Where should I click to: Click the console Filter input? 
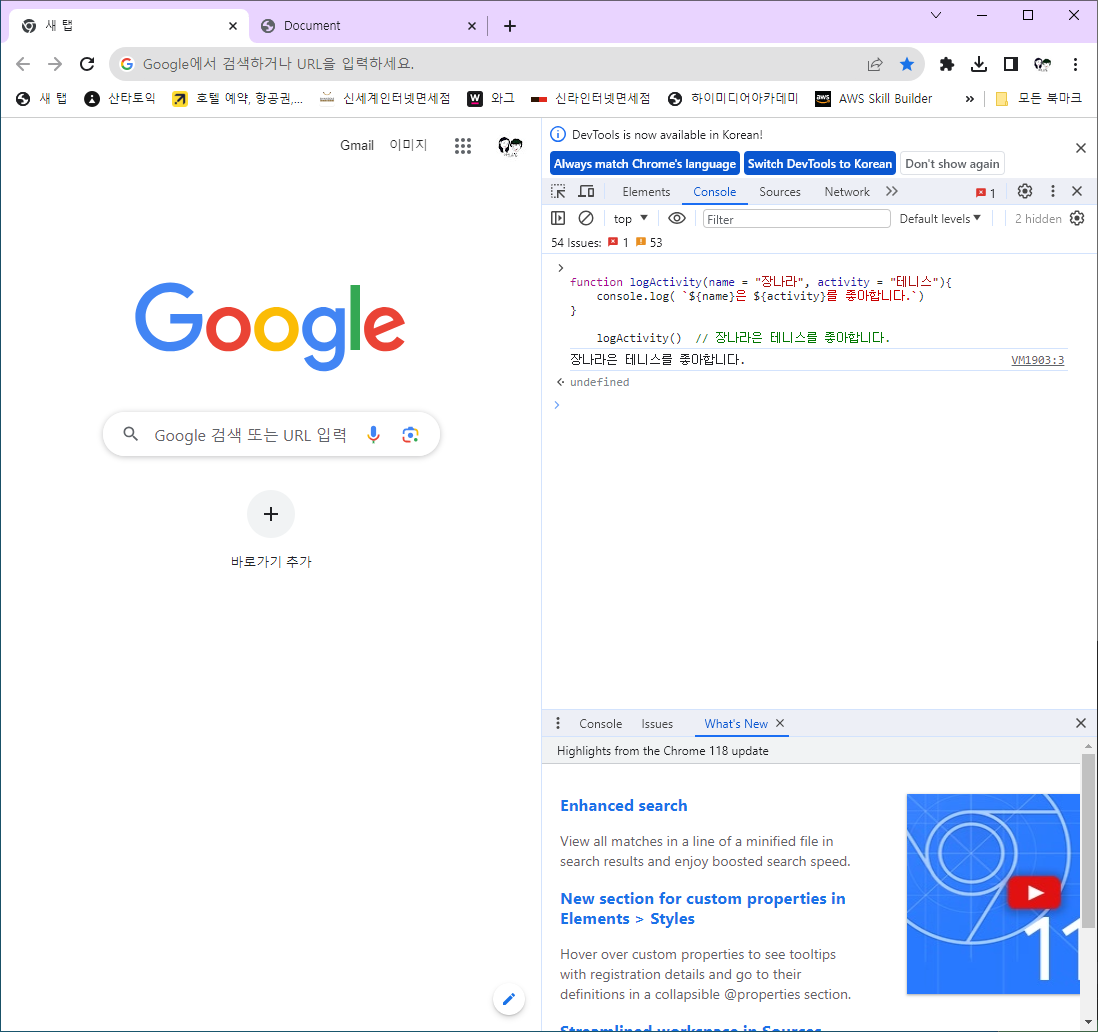796,219
